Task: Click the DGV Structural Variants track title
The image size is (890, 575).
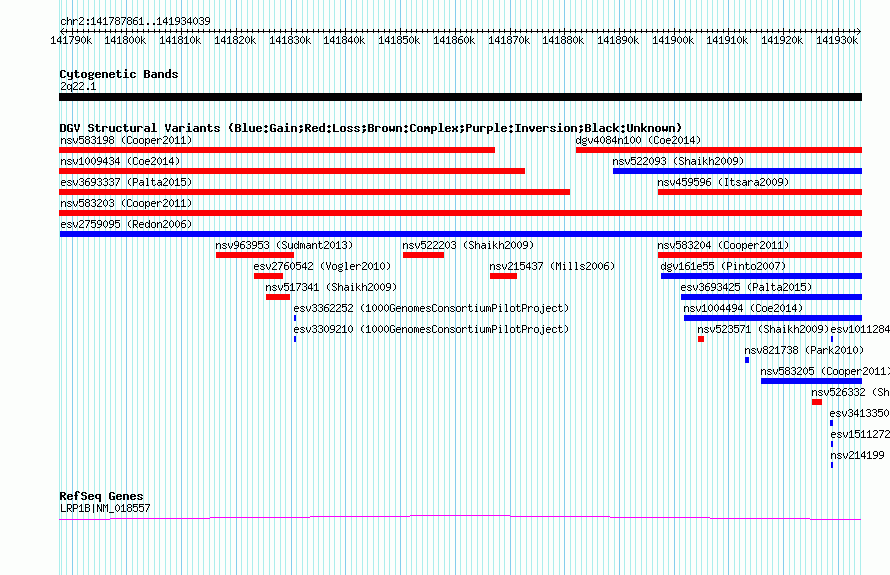Action: coord(371,128)
